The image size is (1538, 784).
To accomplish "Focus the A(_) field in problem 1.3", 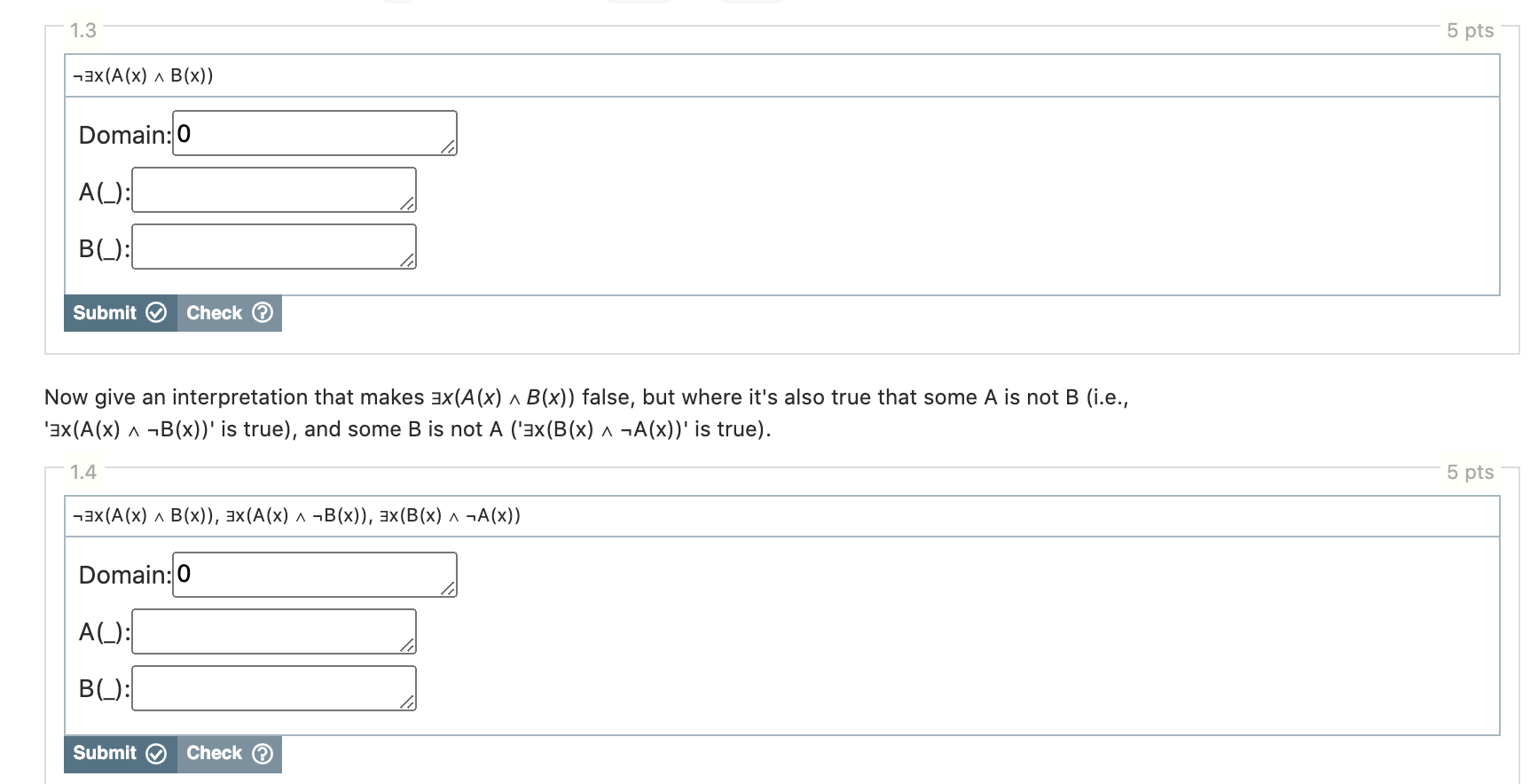I will (274, 190).
